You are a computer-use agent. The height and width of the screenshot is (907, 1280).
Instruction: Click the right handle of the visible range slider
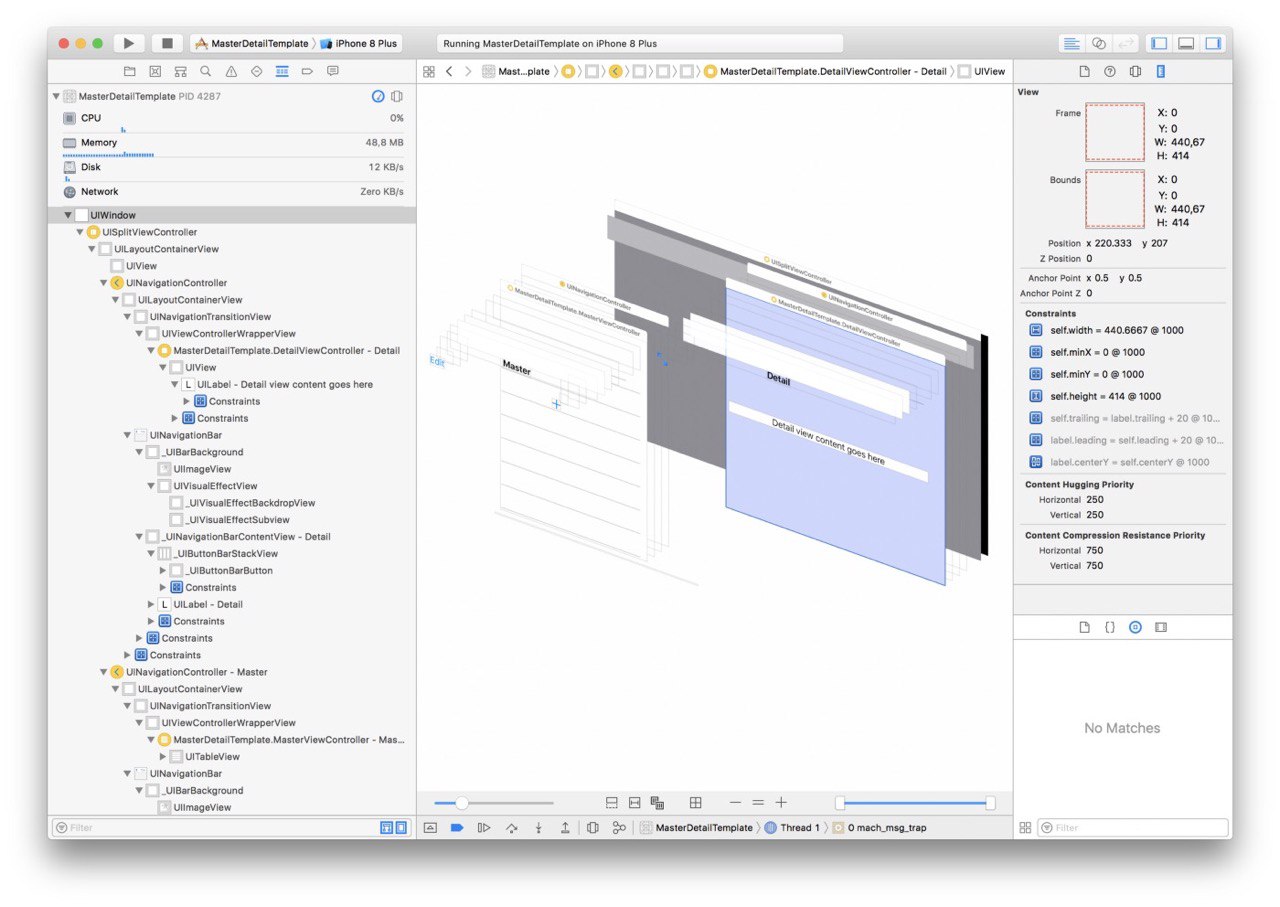[x=990, y=802]
